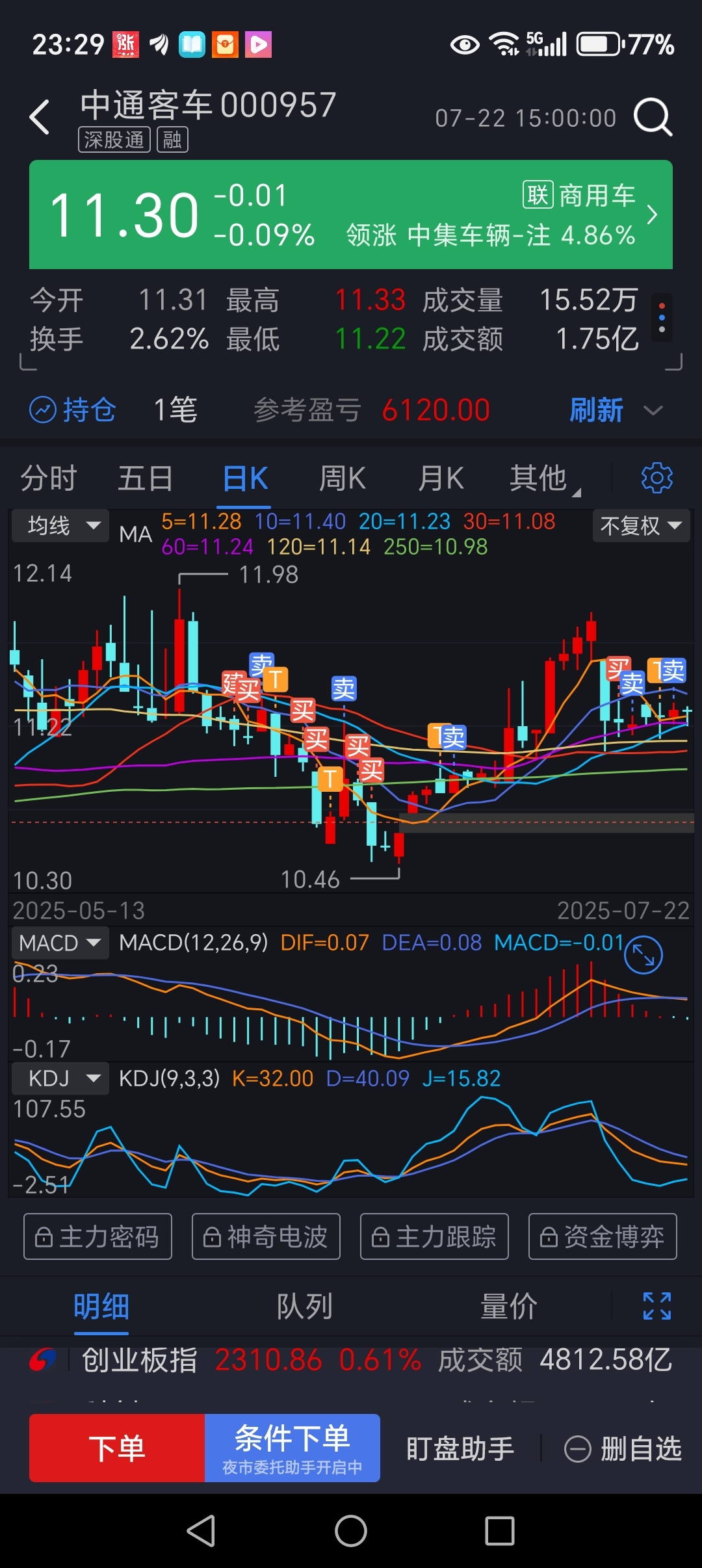Expand the holdings chevron next to 刷新
702x1568 pixels.
653,410
